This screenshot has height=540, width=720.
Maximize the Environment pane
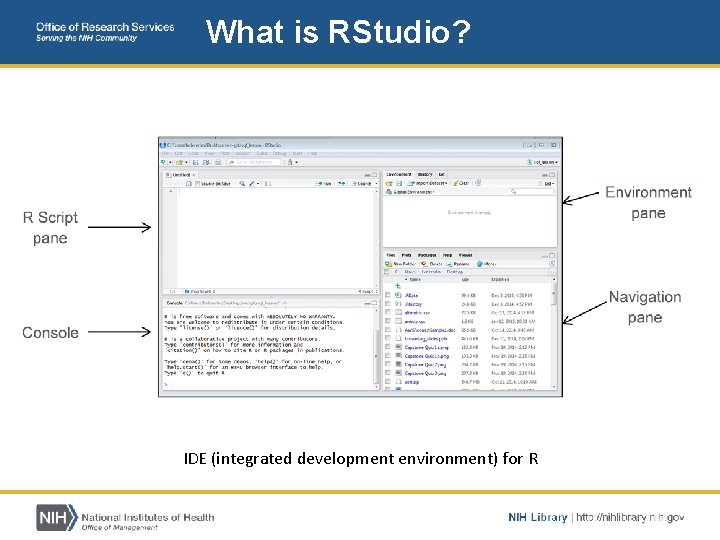(552, 175)
